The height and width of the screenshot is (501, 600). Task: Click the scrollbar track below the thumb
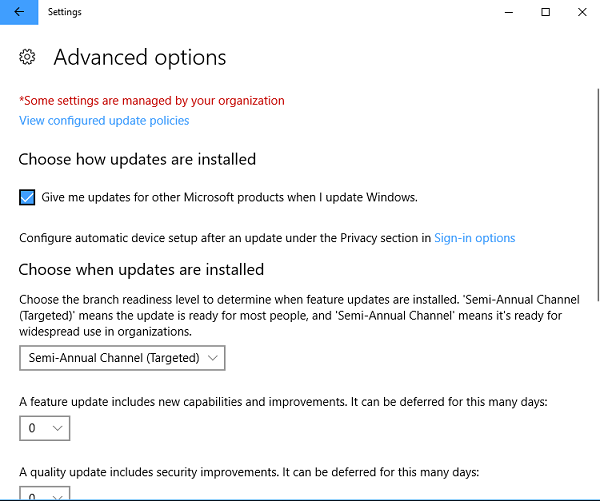595,400
